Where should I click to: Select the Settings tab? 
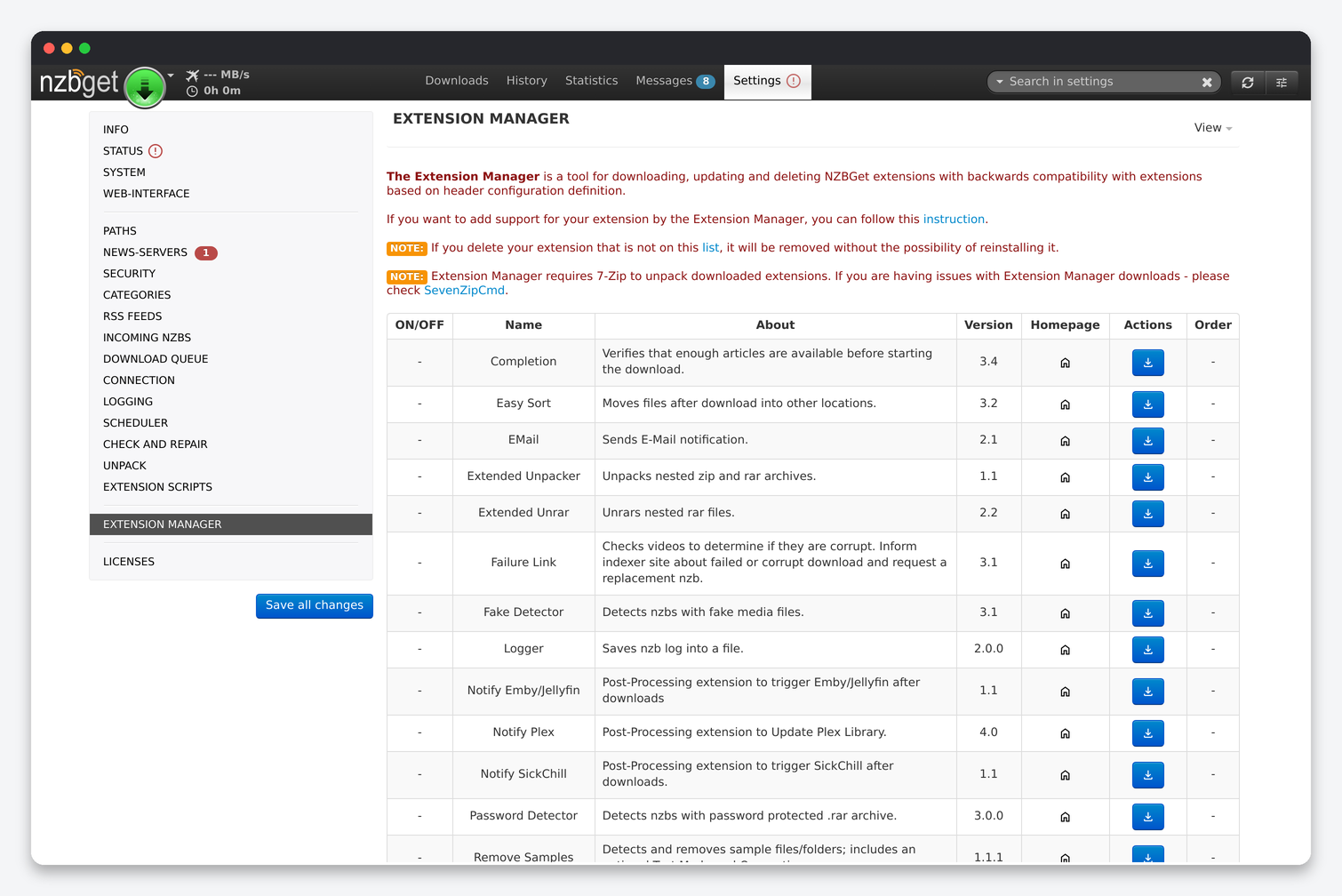pyautogui.click(x=767, y=81)
